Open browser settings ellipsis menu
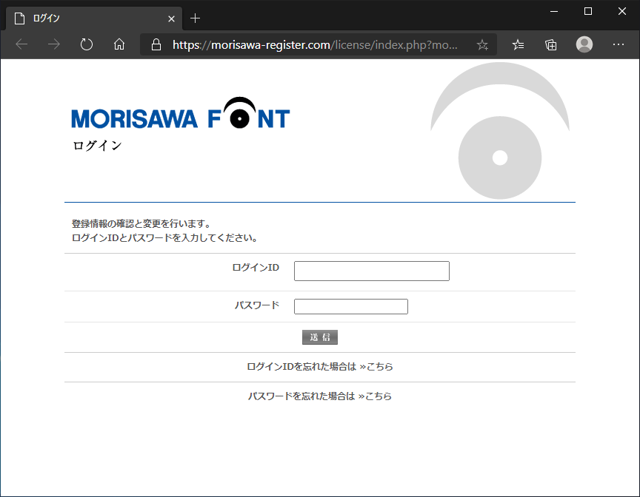Screen dimensions: 640x497 point(618,44)
